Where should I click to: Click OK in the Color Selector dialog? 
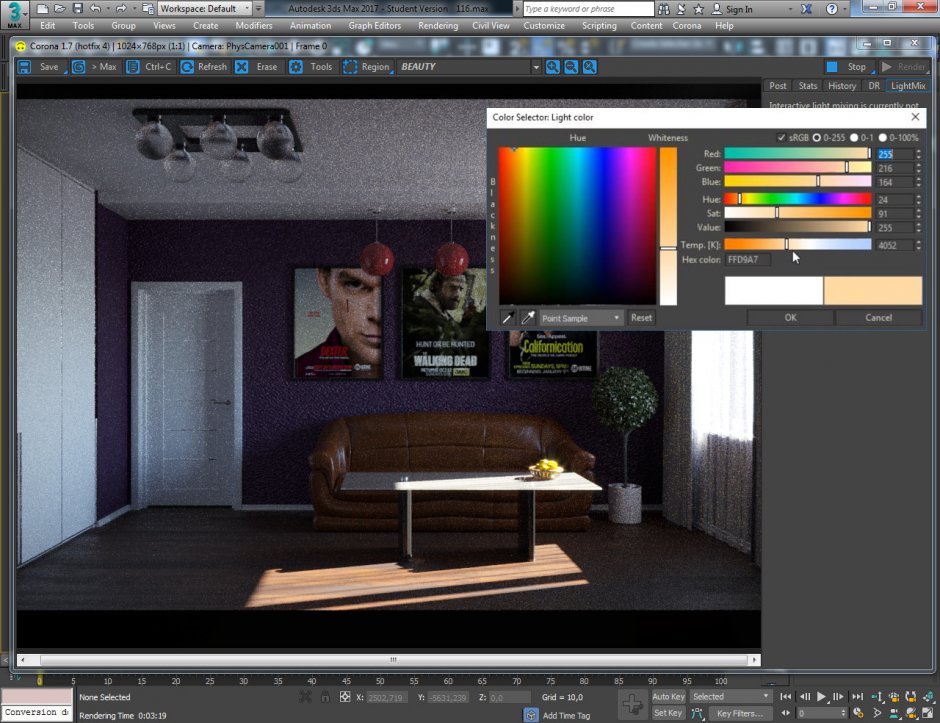click(791, 318)
